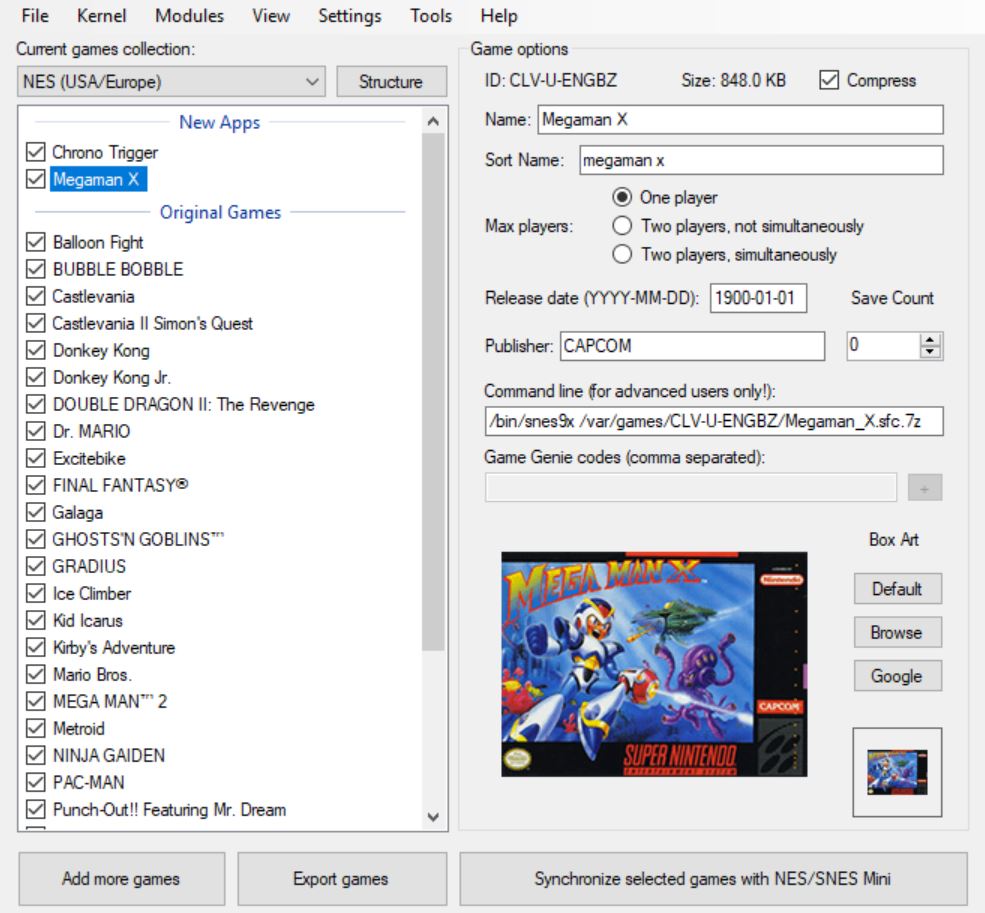Select NINJA GAIDEN in the list
Image resolution: width=985 pixels, height=913 pixels.
(x=109, y=755)
